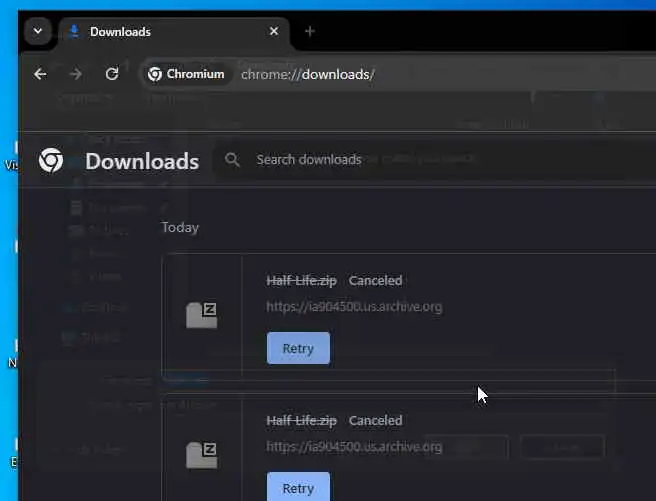Retry the second Half-Life.zip download

(298, 487)
